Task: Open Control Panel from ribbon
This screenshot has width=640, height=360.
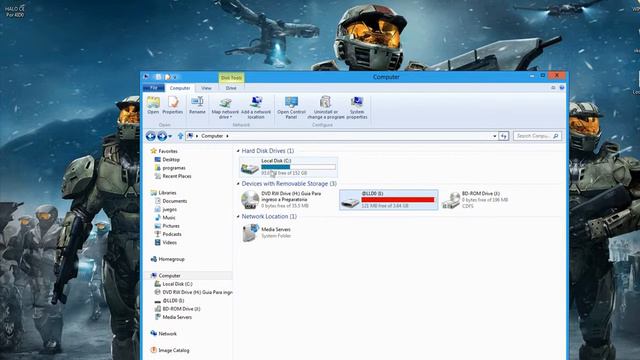Action: click(x=291, y=108)
